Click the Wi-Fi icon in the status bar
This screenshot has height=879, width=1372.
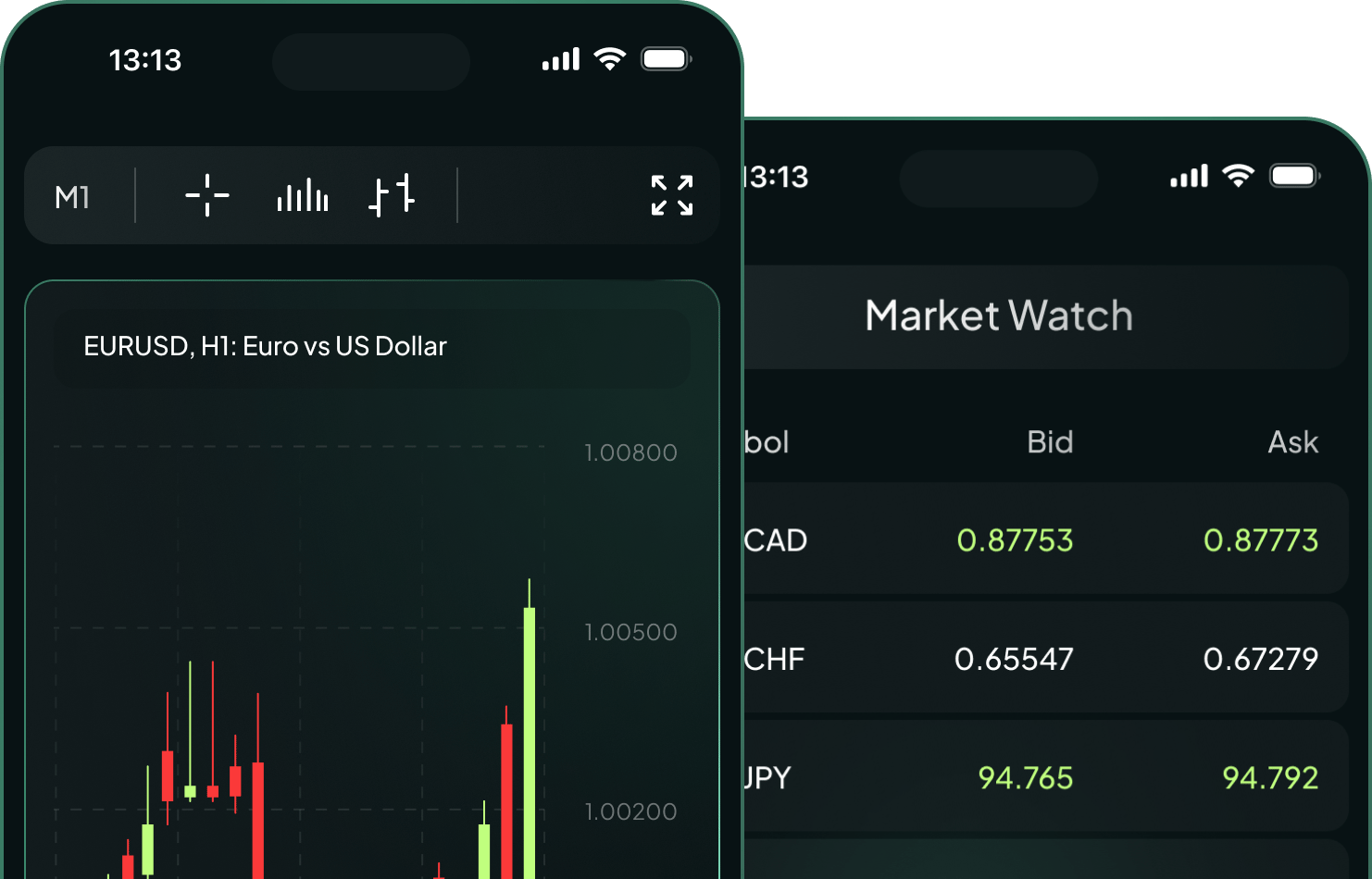click(x=608, y=58)
